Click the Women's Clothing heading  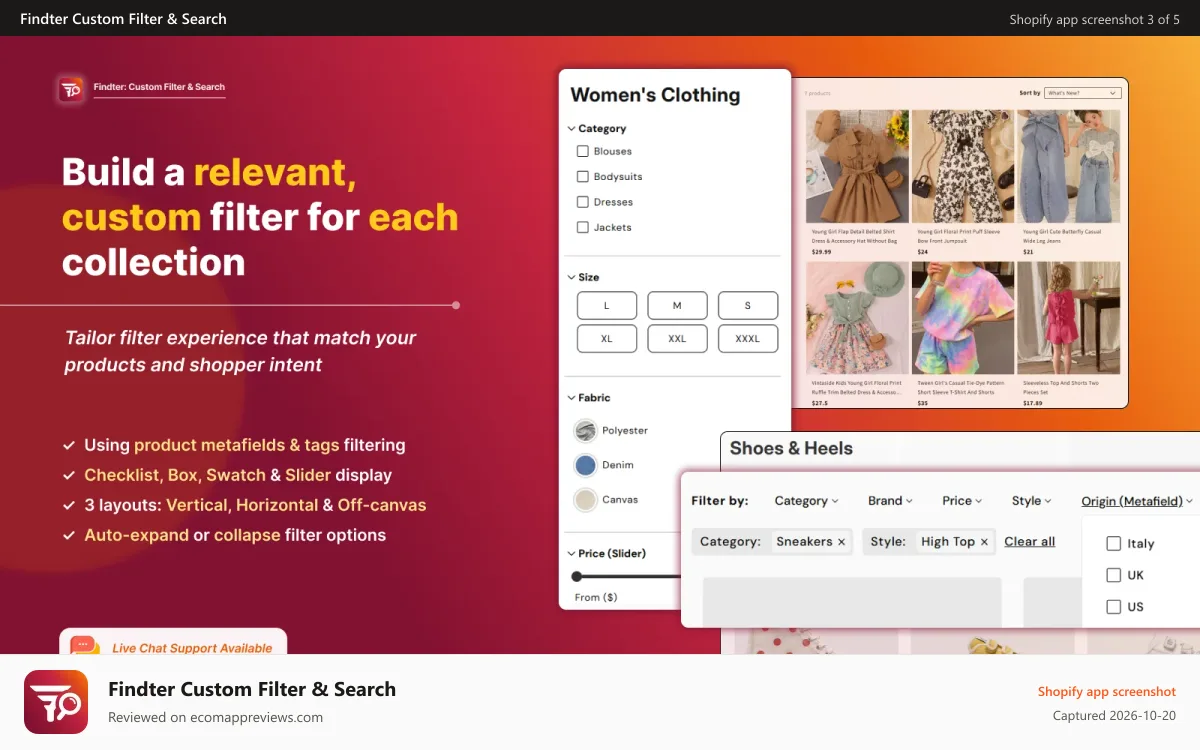(x=655, y=95)
